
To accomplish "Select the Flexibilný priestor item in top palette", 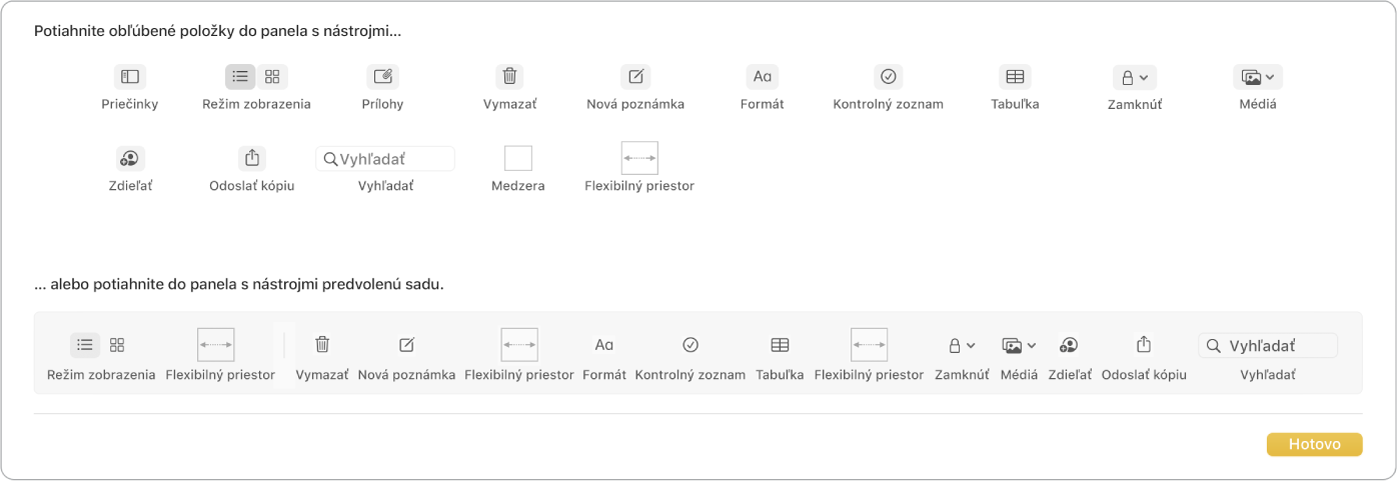I will tap(639, 158).
